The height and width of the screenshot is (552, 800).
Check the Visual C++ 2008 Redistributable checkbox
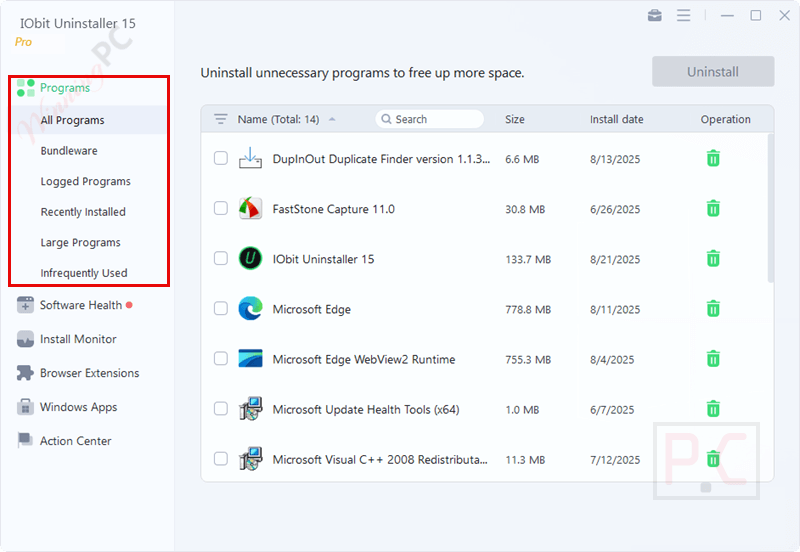[x=221, y=459]
